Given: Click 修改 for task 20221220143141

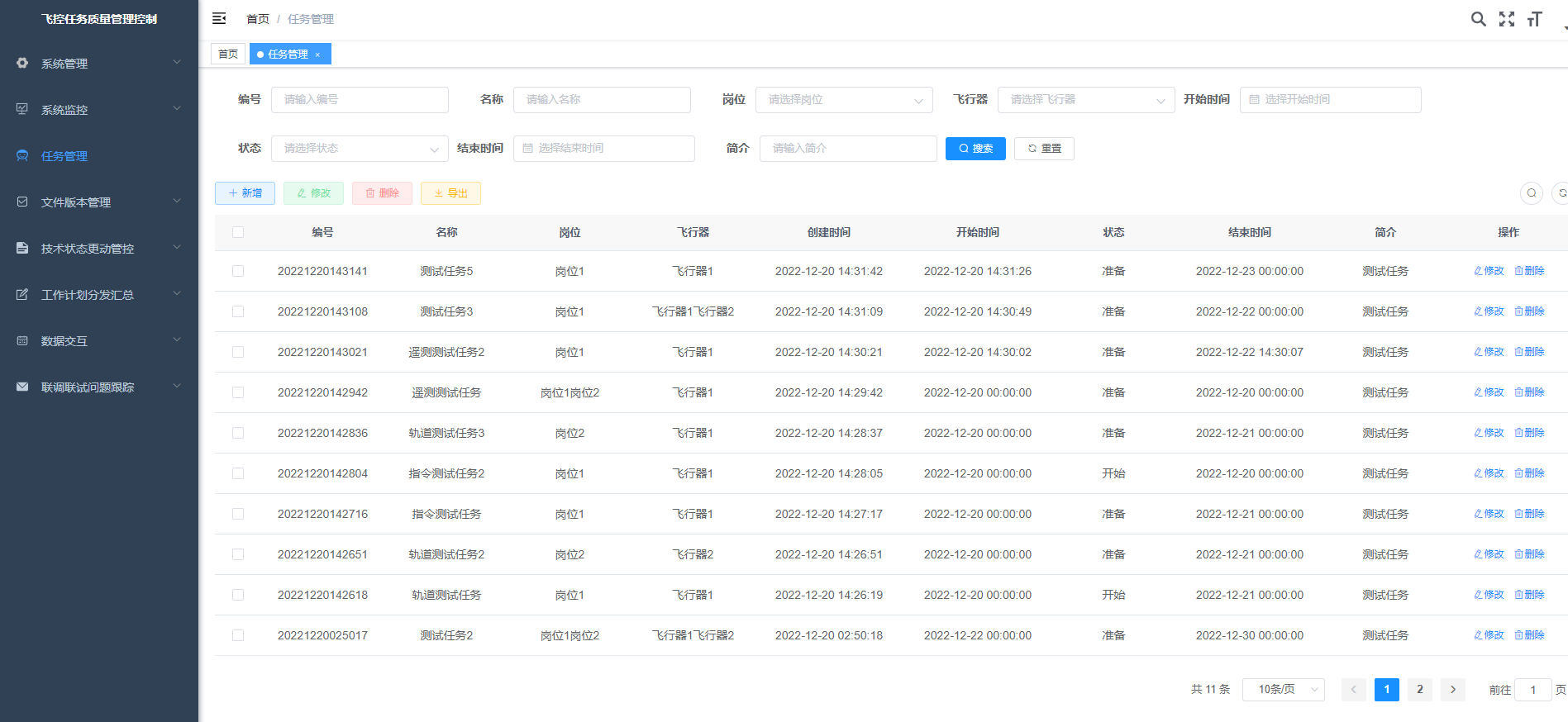Looking at the screenshot, I should pos(1489,271).
